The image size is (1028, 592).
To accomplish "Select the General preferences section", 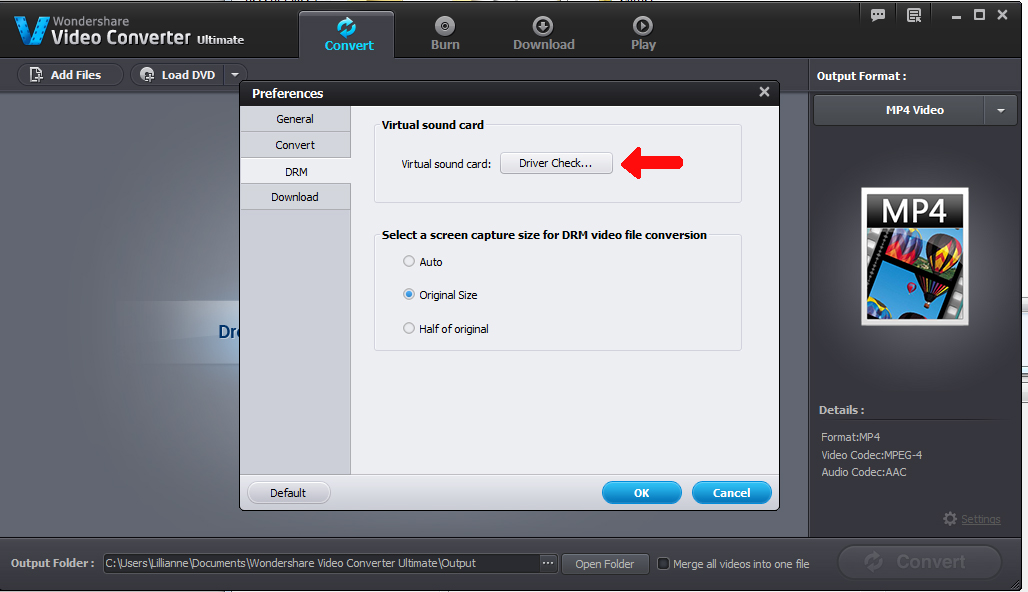I will [295, 119].
